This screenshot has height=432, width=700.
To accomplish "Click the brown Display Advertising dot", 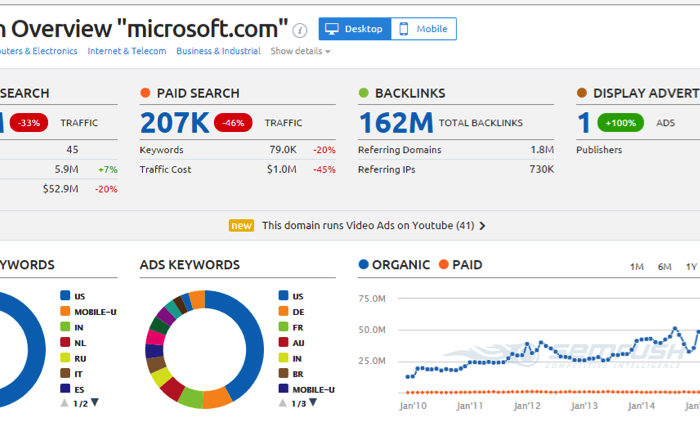I will click(582, 93).
